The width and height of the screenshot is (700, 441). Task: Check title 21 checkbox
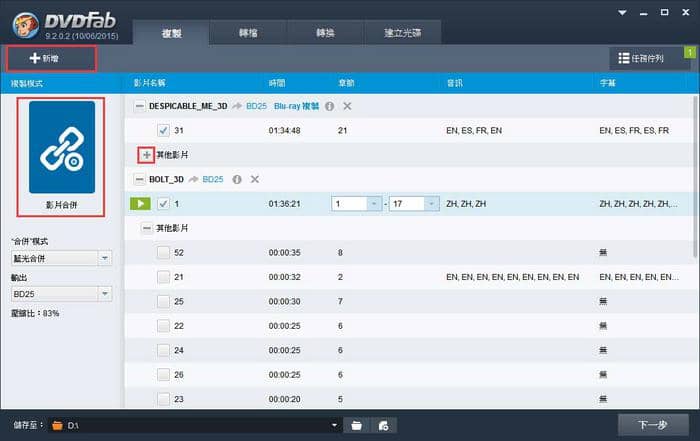point(163,277)
